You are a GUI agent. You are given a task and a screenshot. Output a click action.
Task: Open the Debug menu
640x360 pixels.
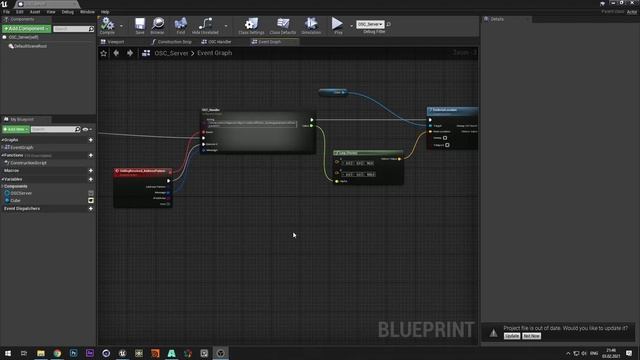[x=67, y=12]
